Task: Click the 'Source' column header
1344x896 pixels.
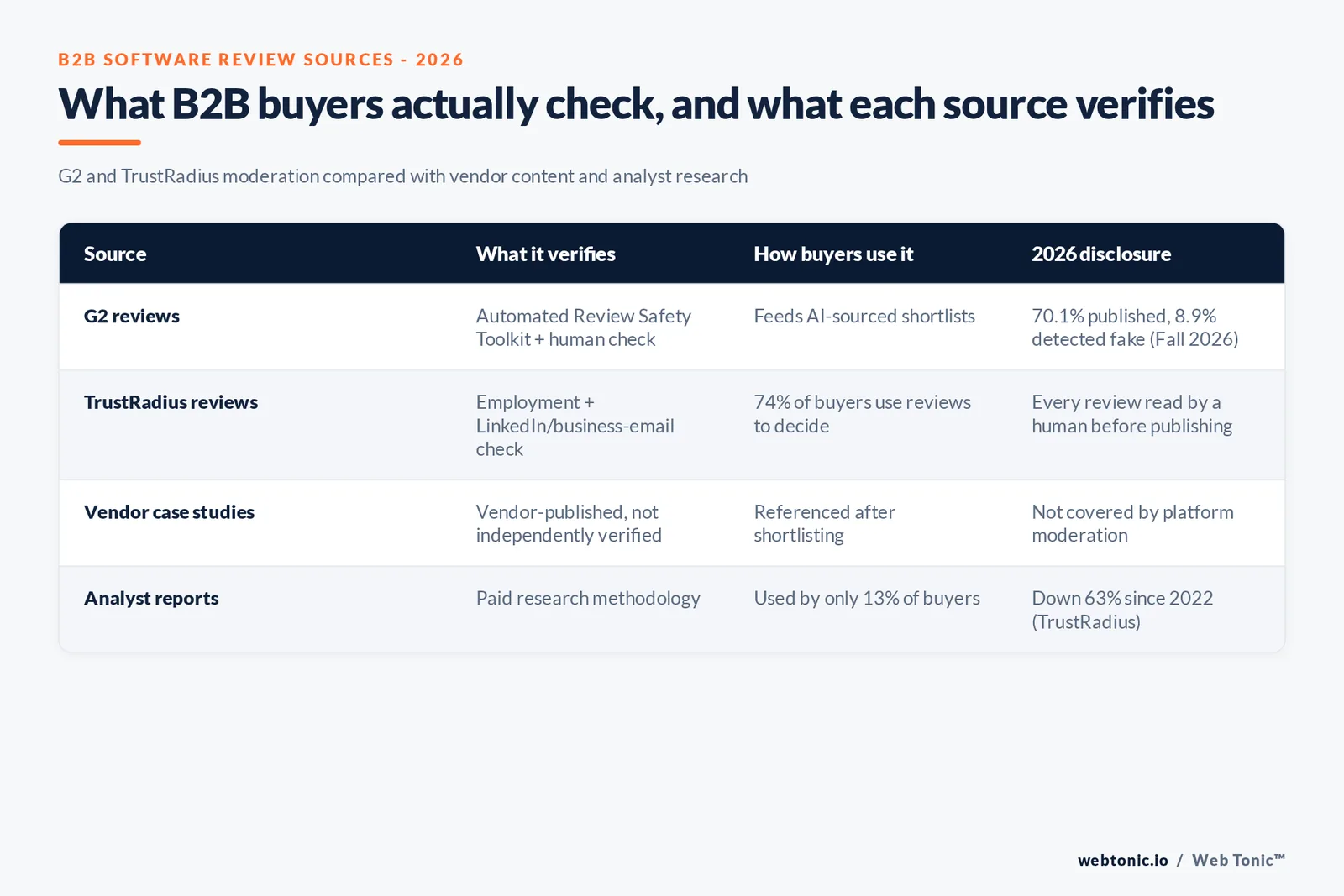Action: click(x=115, y=254)
